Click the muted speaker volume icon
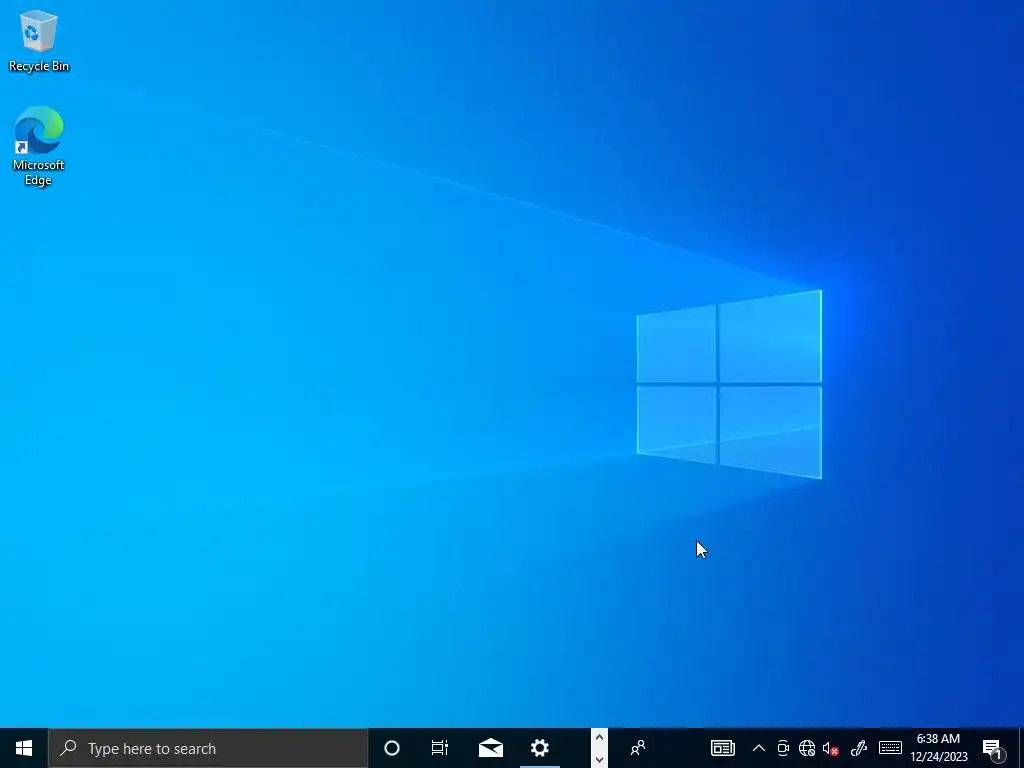Viewport: 1024px width, 768px height. 831,748
